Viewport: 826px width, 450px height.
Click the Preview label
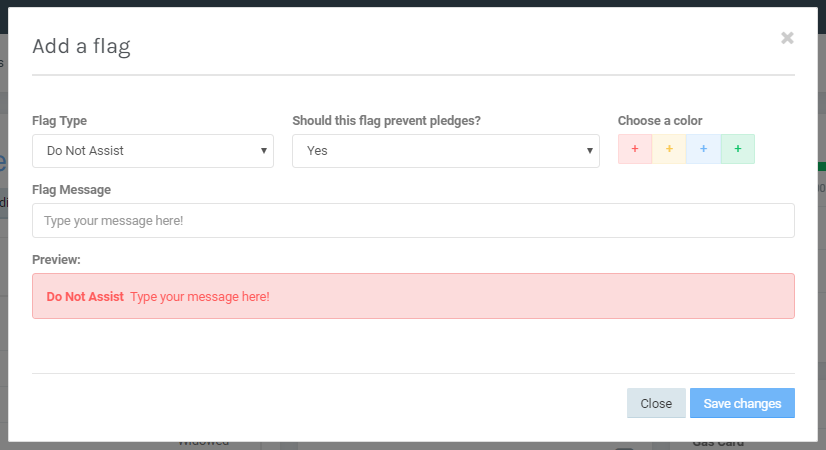[56, 259]
